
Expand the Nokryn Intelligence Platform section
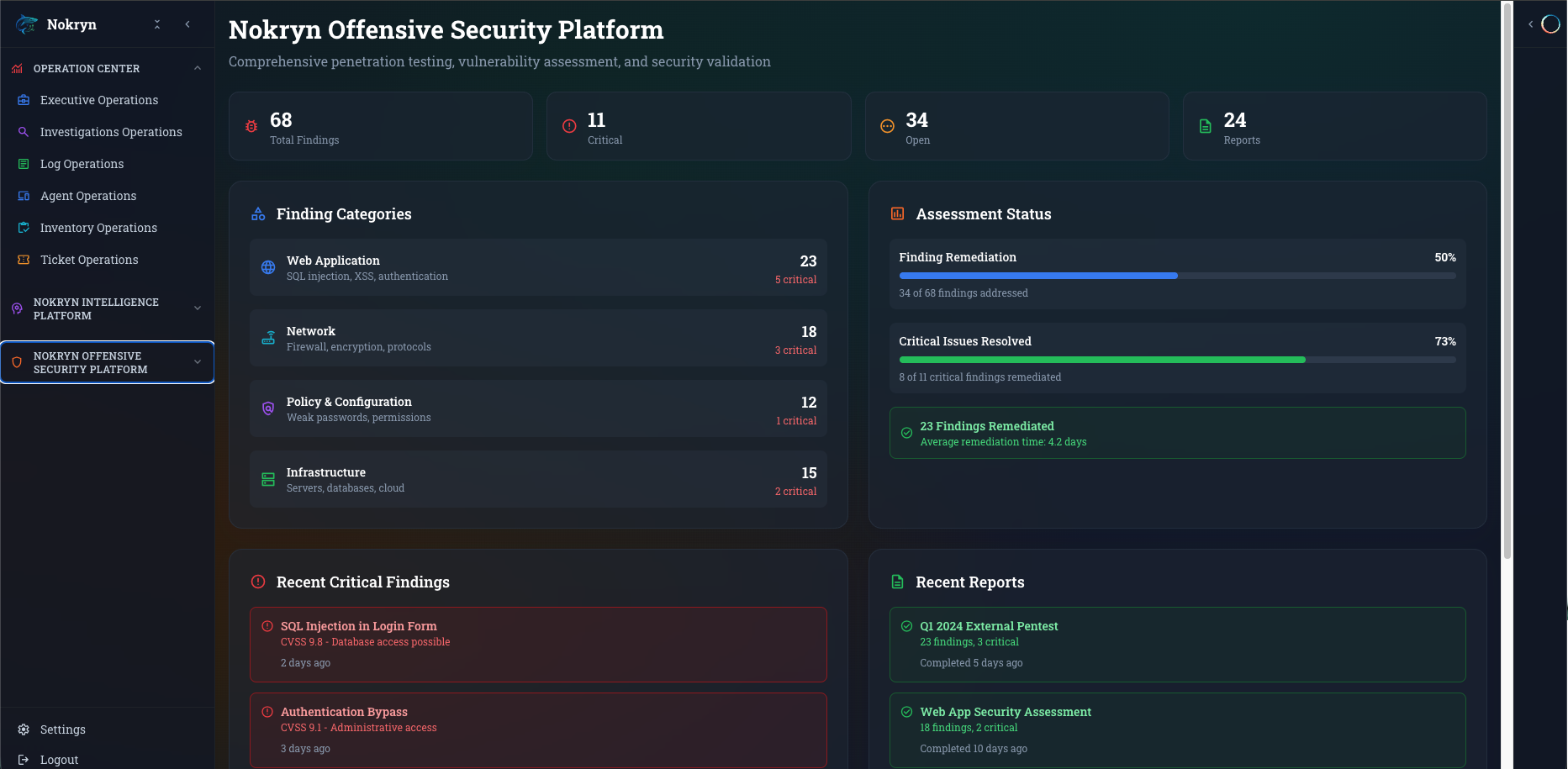point(198,308)
